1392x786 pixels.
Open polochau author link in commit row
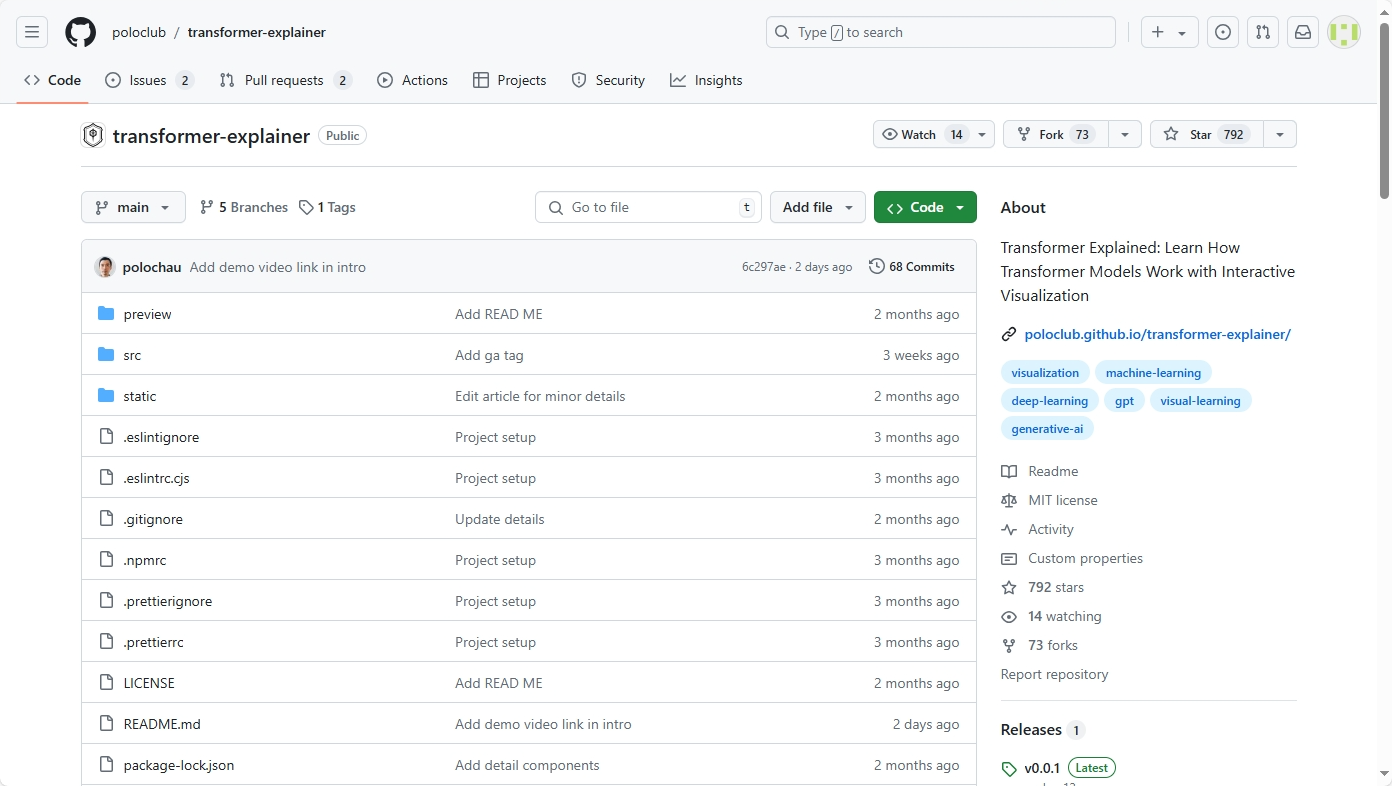pos(152,267)
